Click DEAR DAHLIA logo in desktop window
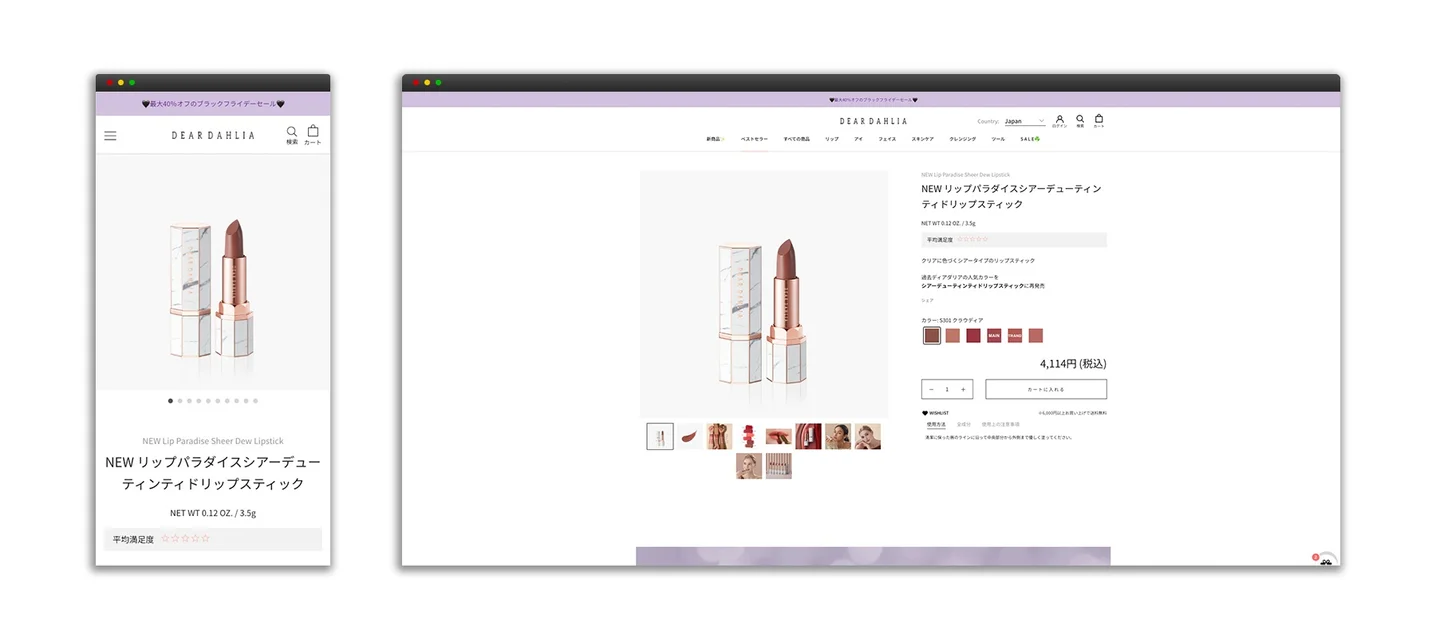 point(873,121)
